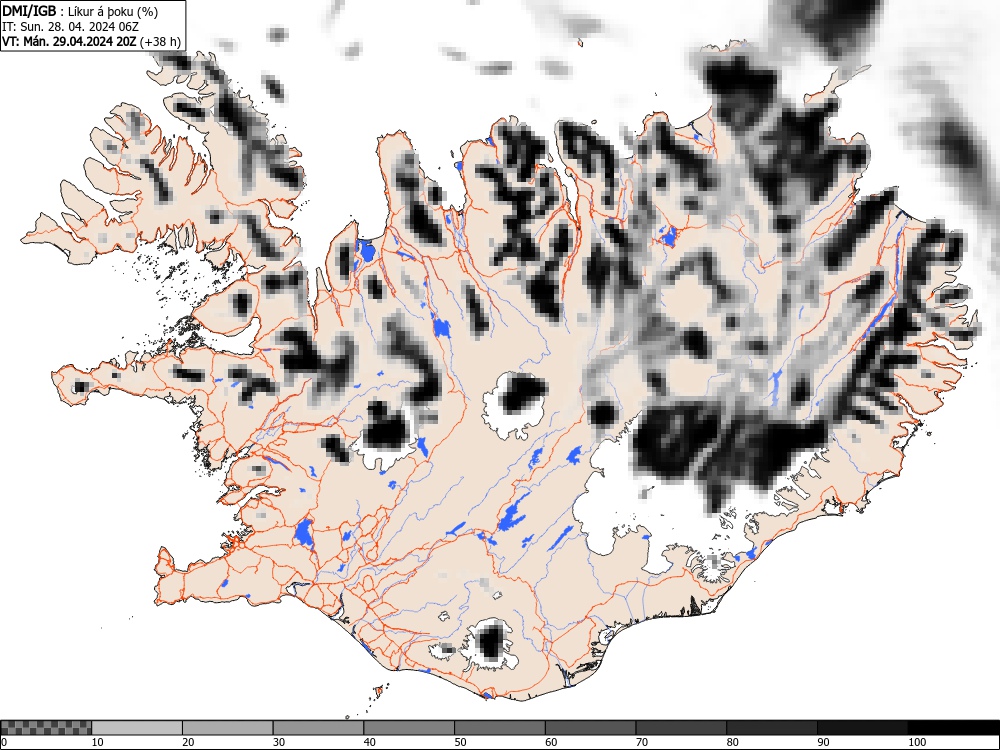Click the legend label "40"
1000x750 pixels.
coord(369,742)
